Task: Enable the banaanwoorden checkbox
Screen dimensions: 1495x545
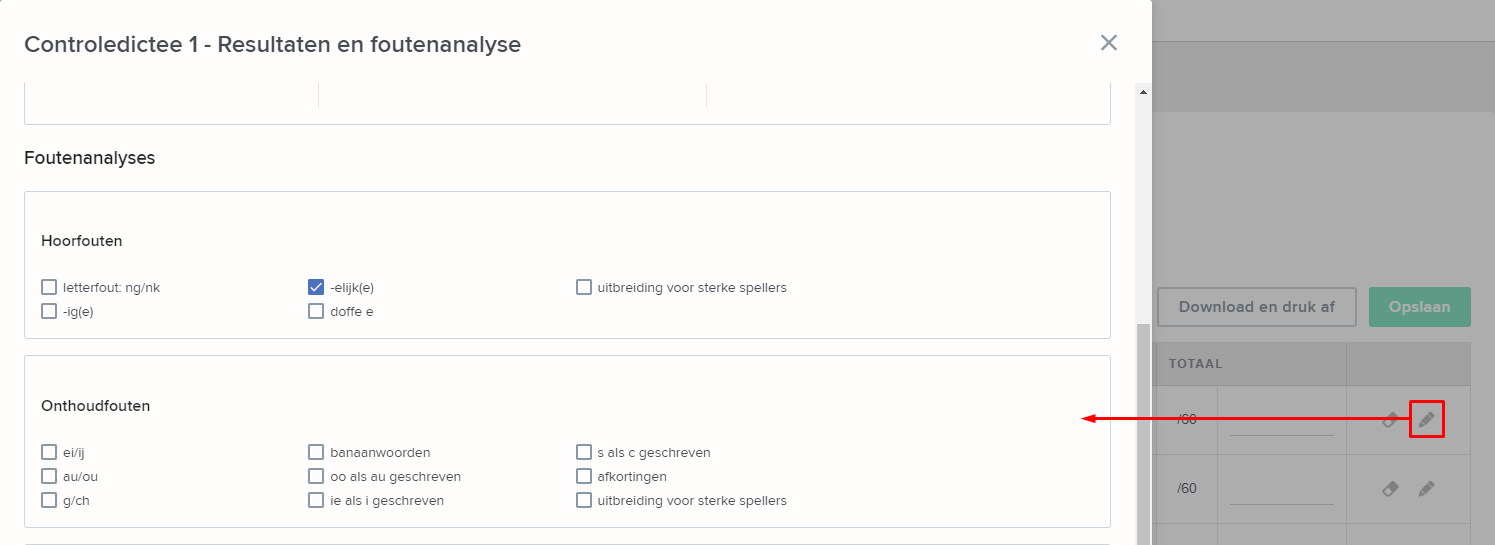Action: pos(316,452)
